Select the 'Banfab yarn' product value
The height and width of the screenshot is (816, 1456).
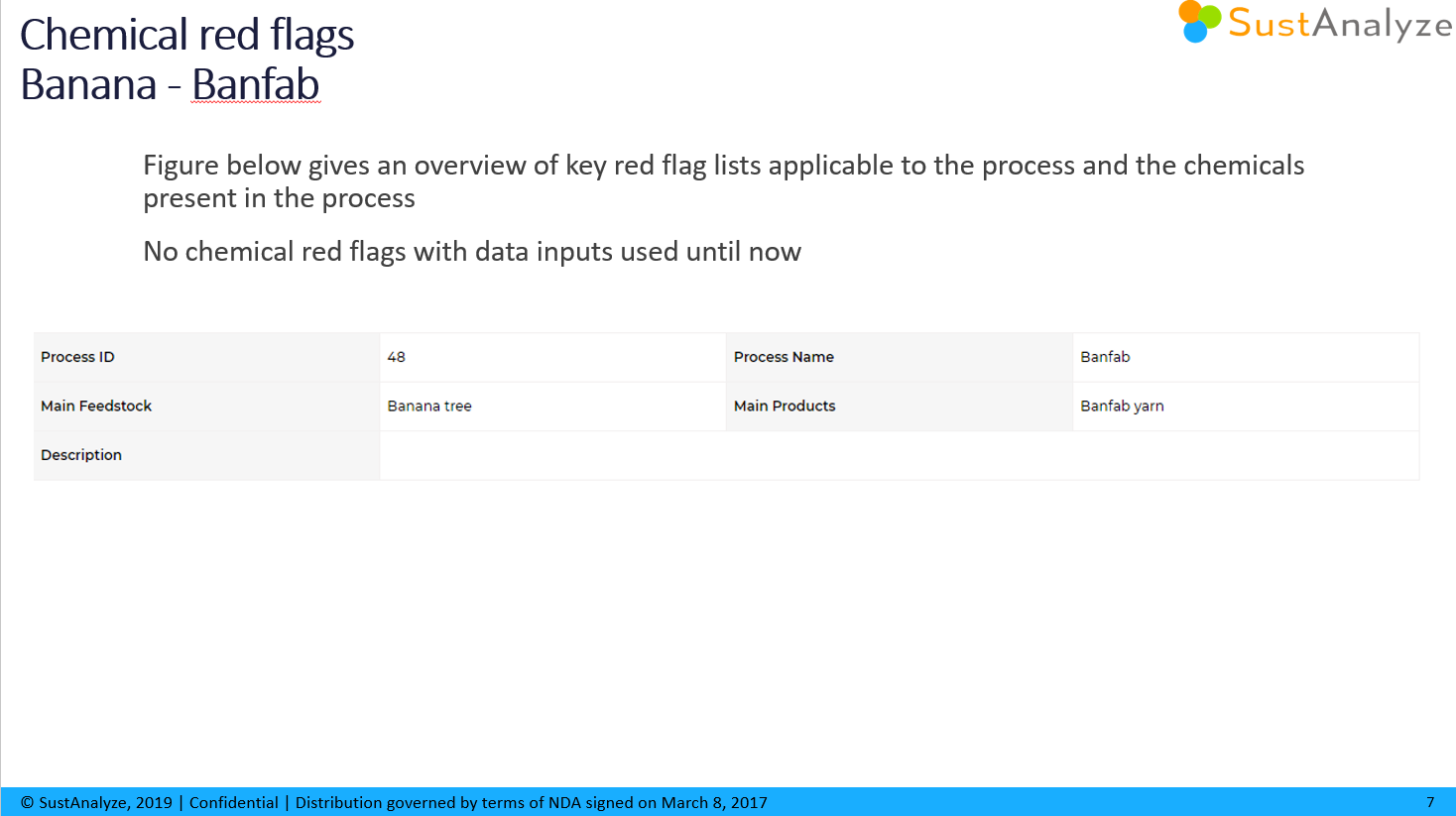(1122, 406)
